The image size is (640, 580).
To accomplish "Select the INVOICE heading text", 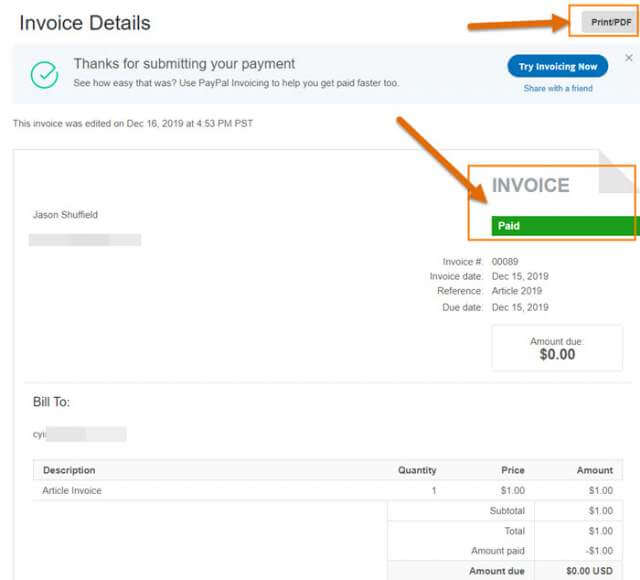I will coord(530,185).
